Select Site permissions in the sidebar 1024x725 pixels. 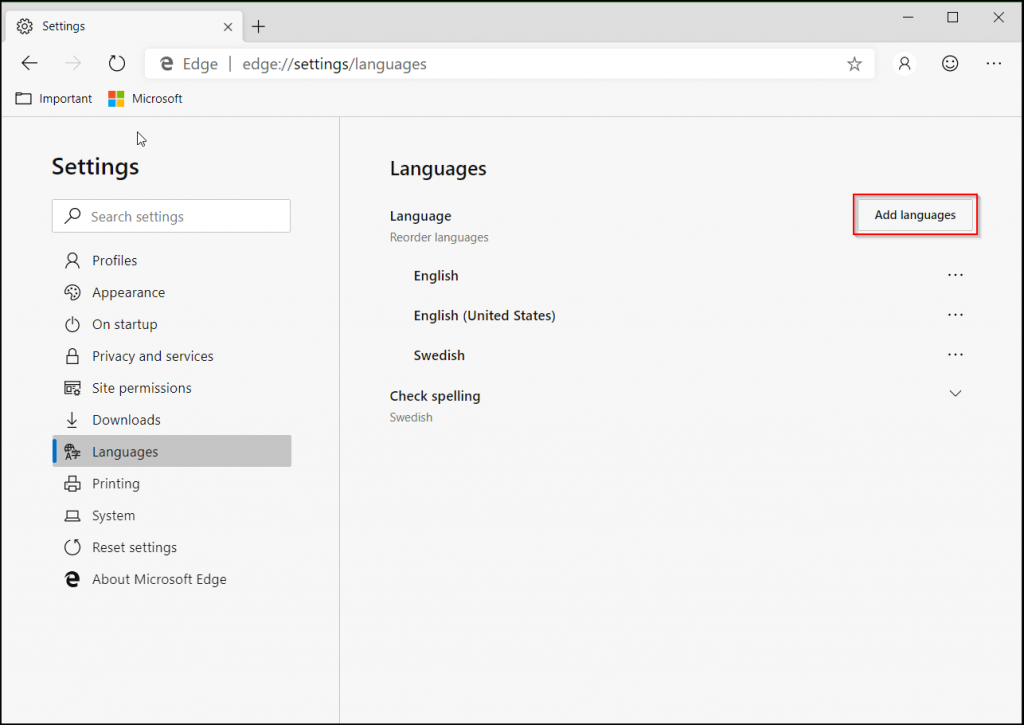point(141,388)
